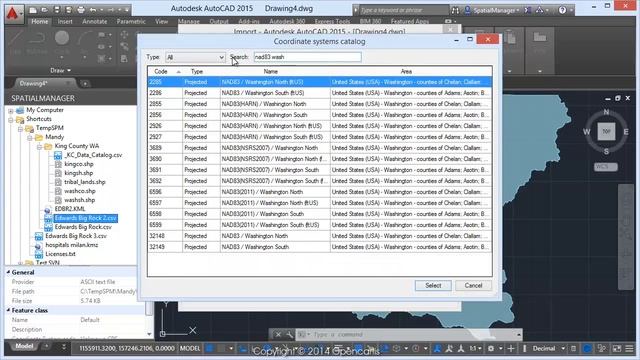Select row 32148 NAD83 / Washington North
The image size is (640, 360).
click(320, 236)
